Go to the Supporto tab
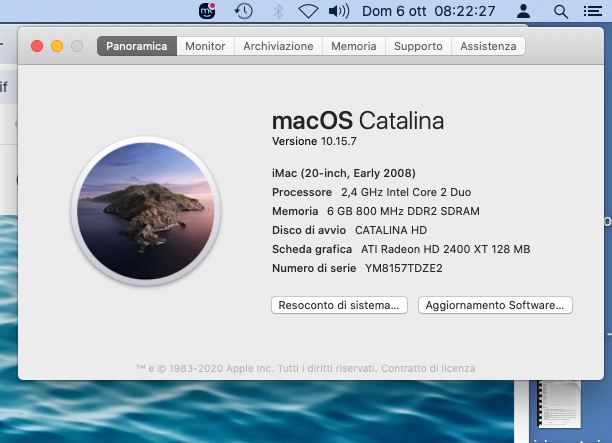Screen dimensions: 612x443 coord(418,46)
